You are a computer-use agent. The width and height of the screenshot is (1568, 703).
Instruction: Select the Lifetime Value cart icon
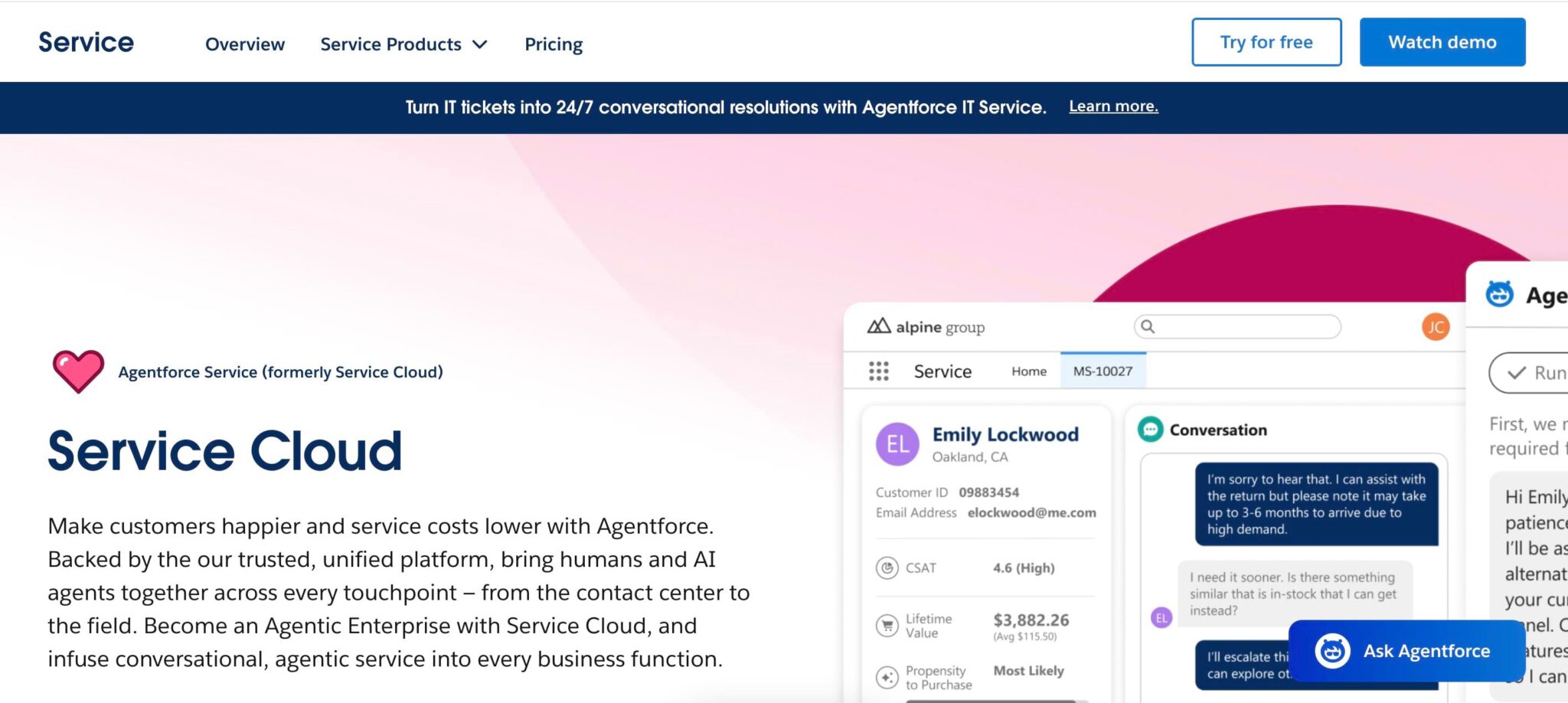click(887, 625)
